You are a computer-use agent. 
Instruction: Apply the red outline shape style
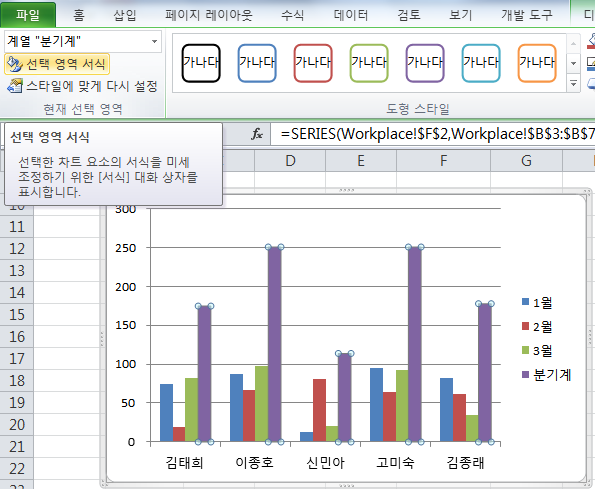coord(313,63)
